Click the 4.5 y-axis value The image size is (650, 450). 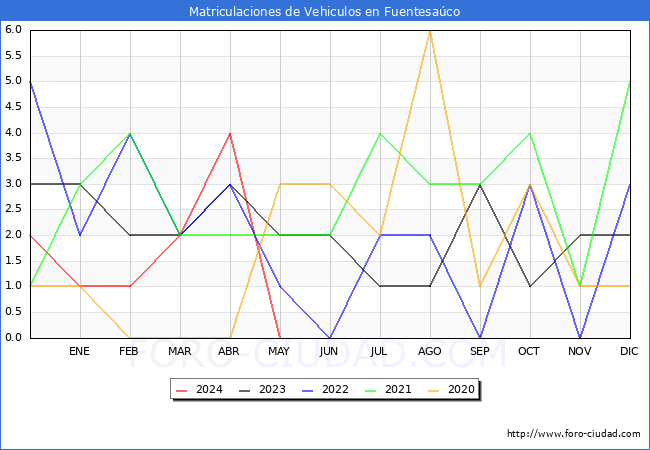[13, 106]
